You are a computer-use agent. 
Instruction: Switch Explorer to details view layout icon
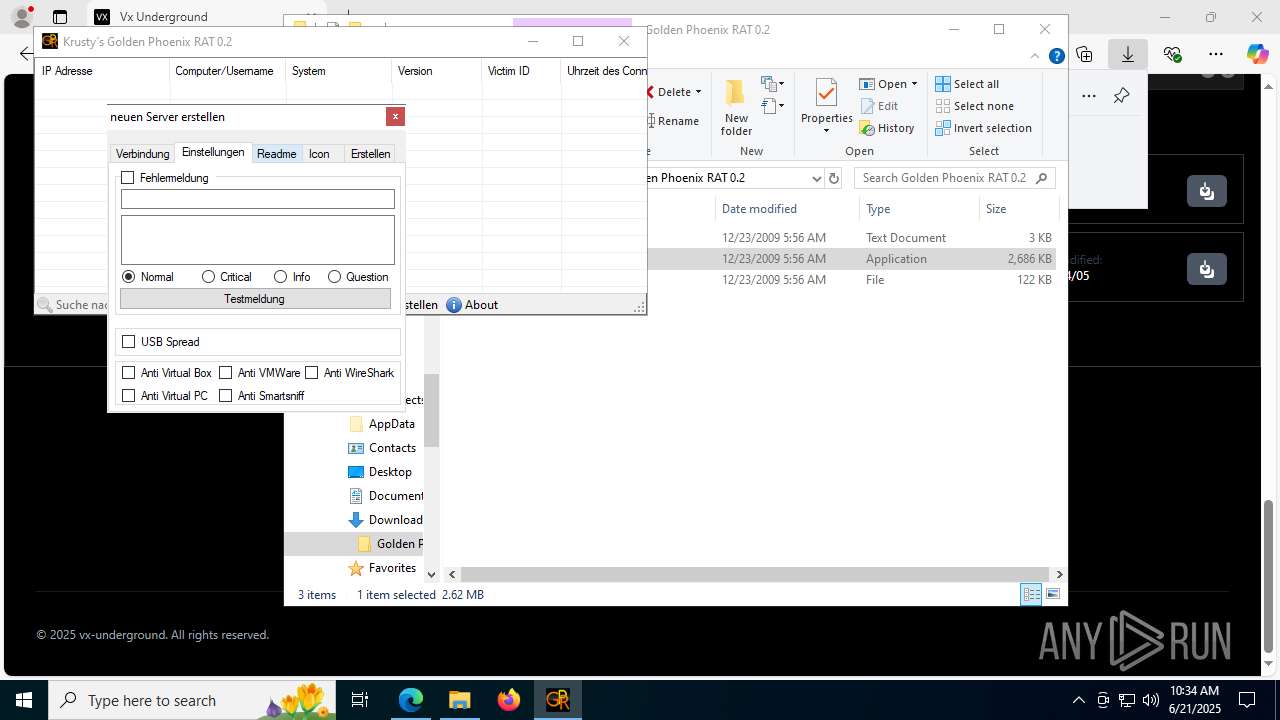1031,594
